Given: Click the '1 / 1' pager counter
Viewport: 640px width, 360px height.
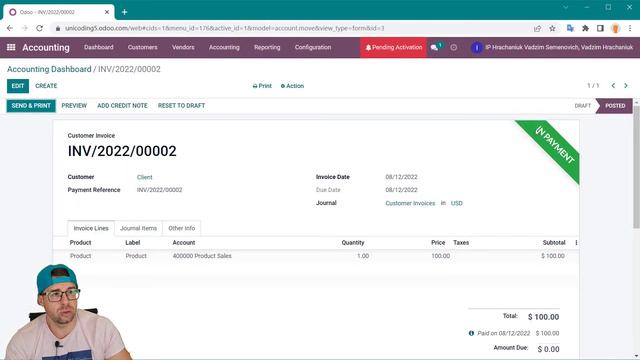Looking at the screenshot, I should coord(593,86).
